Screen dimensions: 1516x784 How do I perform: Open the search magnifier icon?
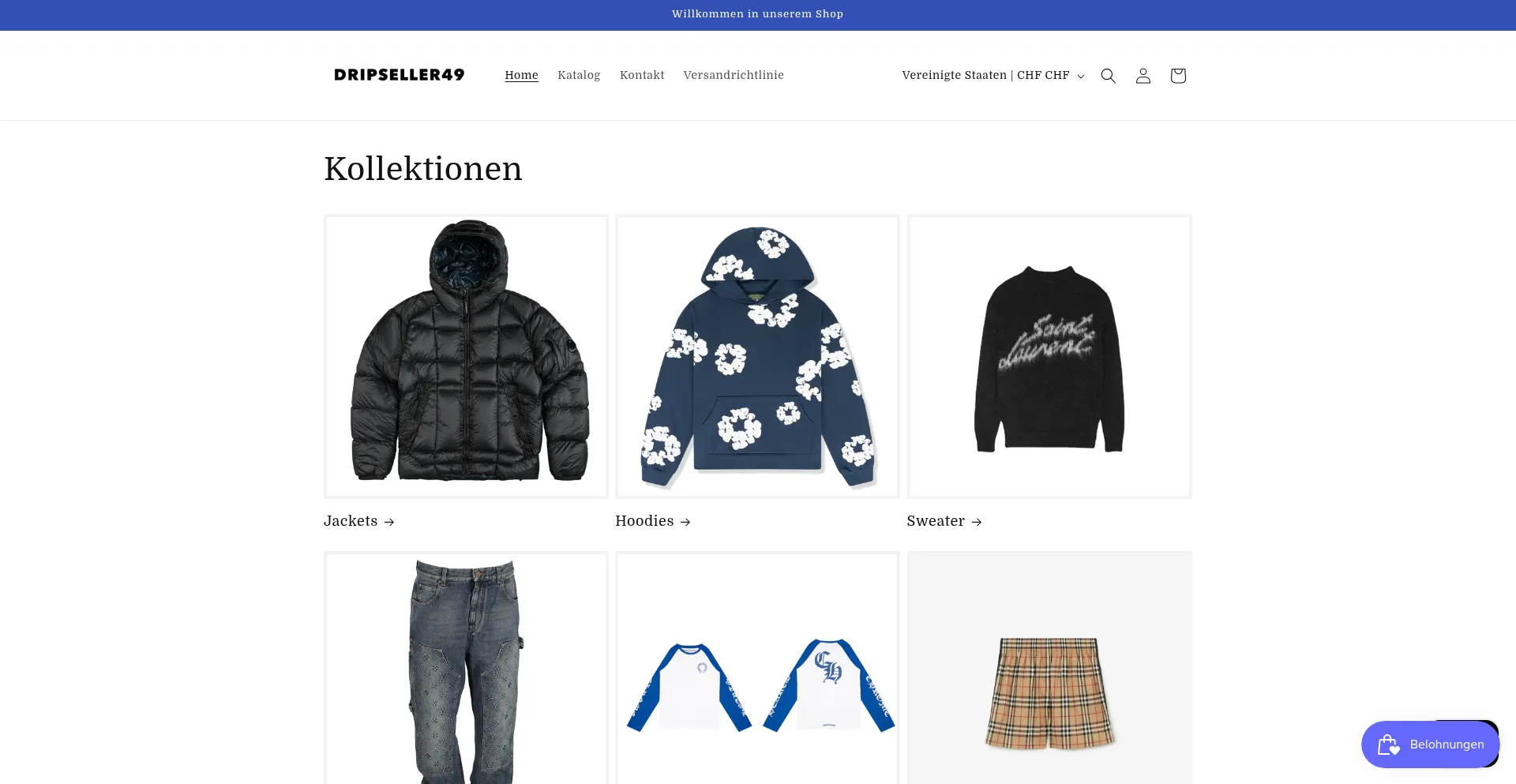pyautogui.click(x=1108, y=76)
